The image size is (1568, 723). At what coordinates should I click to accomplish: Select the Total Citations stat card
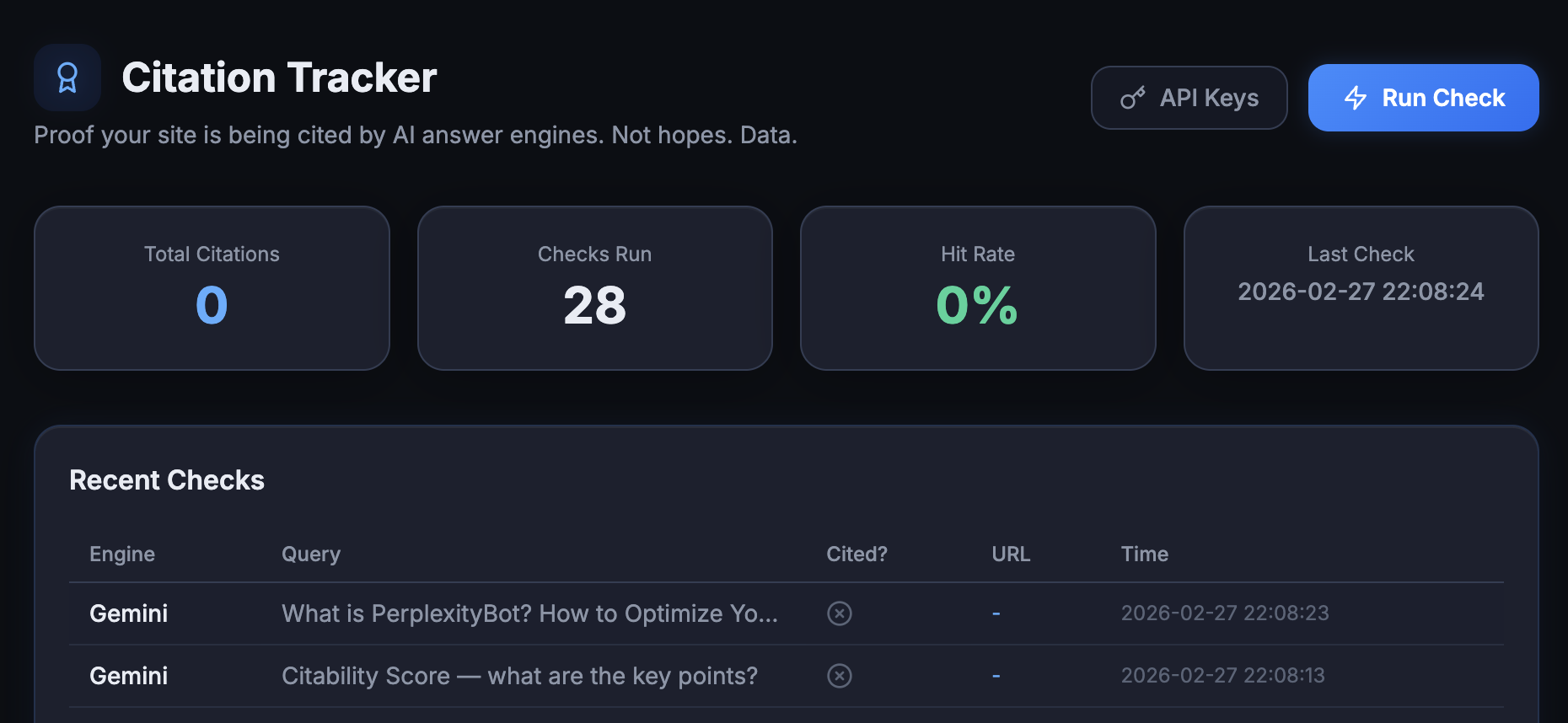point(212,287)
